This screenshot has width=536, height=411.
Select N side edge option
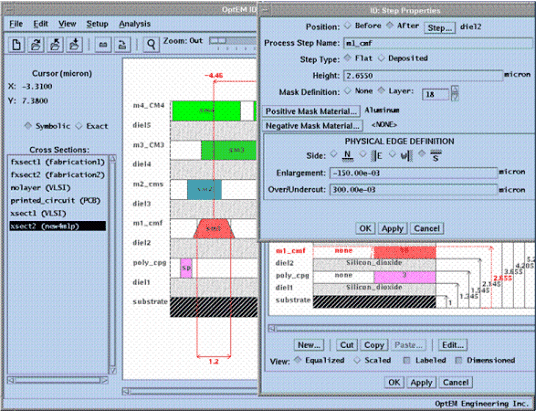(x=334, y=154)
